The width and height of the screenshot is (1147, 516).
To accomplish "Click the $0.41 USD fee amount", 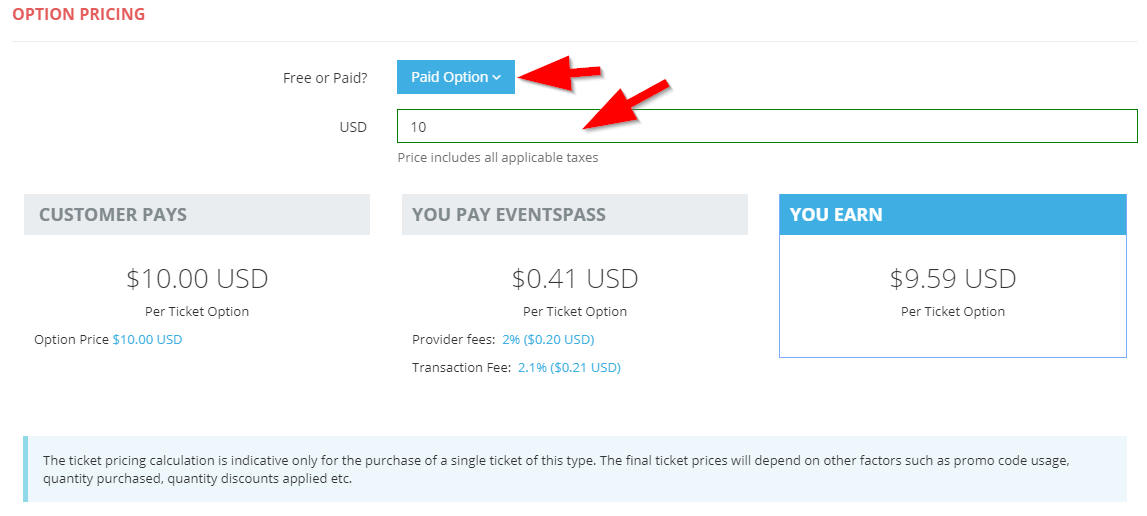I will pos(575,278).
